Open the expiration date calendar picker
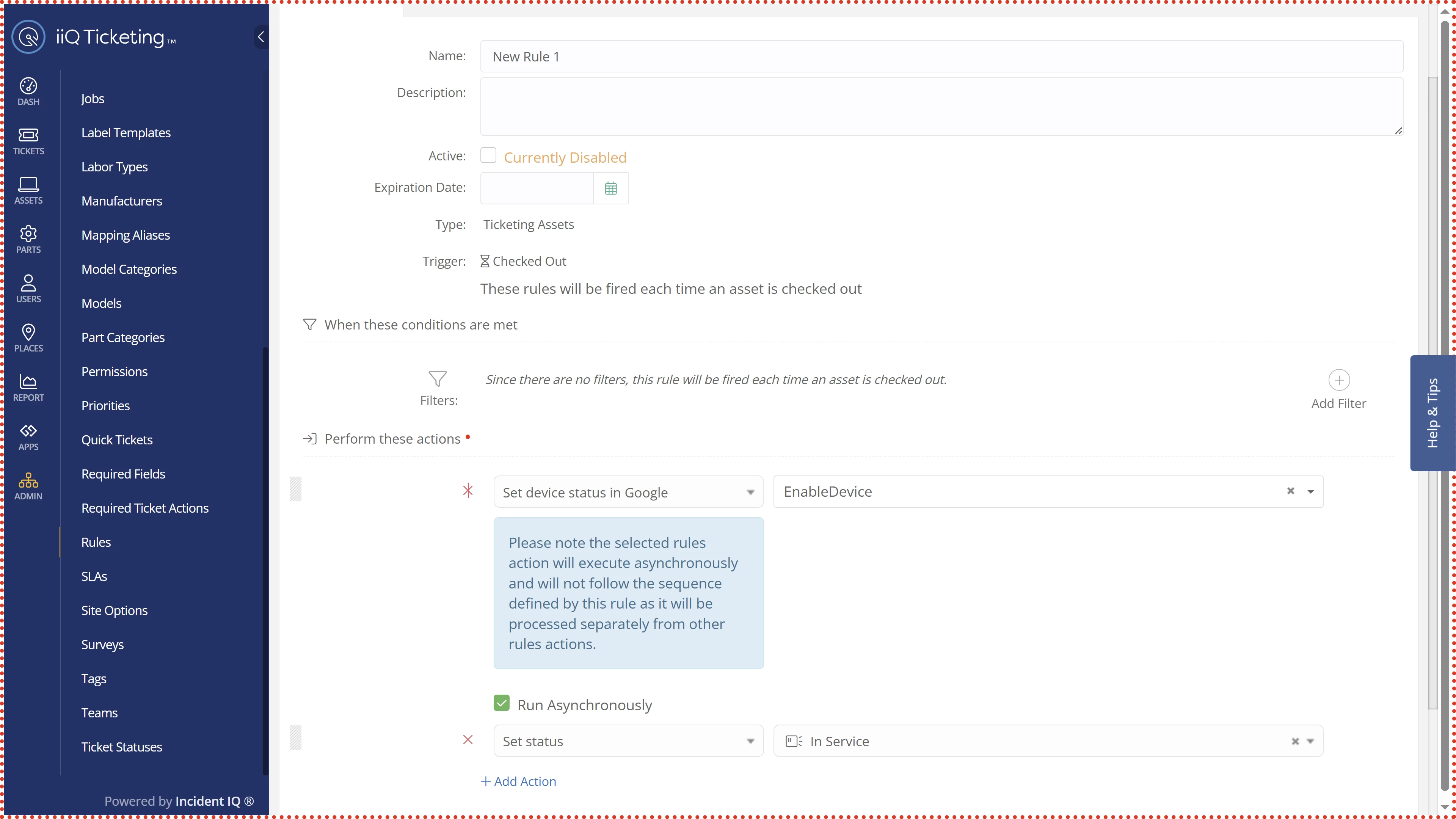This screenshot has width=1456, height=819. pyautogui.click(x=610, y=188)
